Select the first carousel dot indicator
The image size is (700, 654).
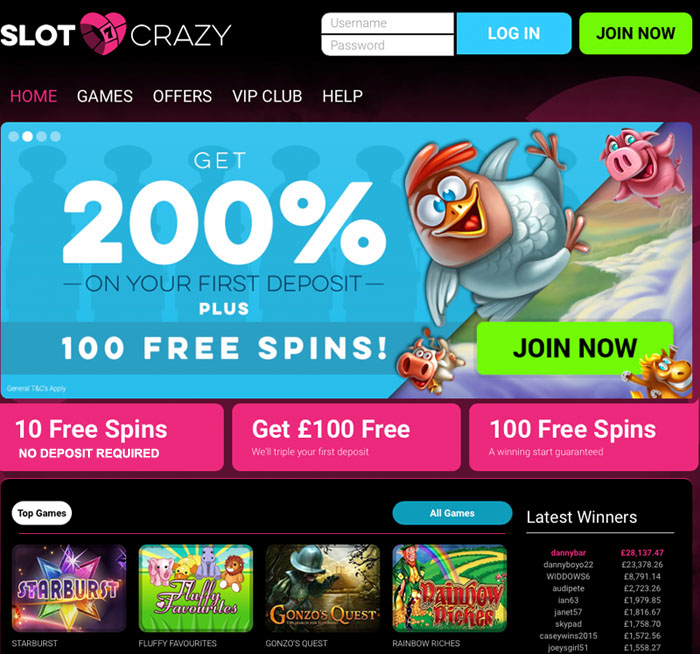14,137
